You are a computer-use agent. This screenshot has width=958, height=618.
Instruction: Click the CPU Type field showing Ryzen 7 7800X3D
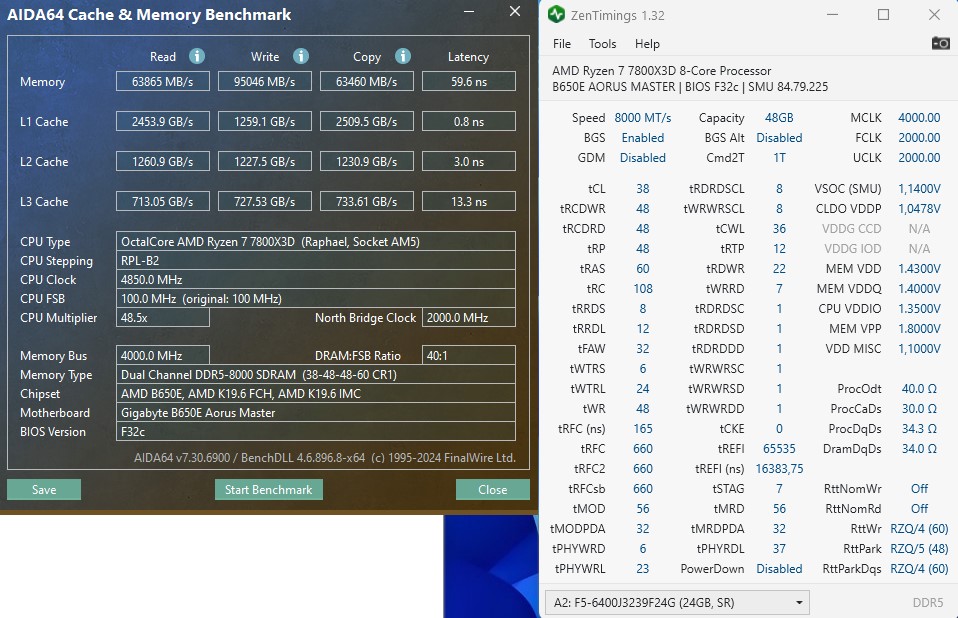click(x=316, y=241)
